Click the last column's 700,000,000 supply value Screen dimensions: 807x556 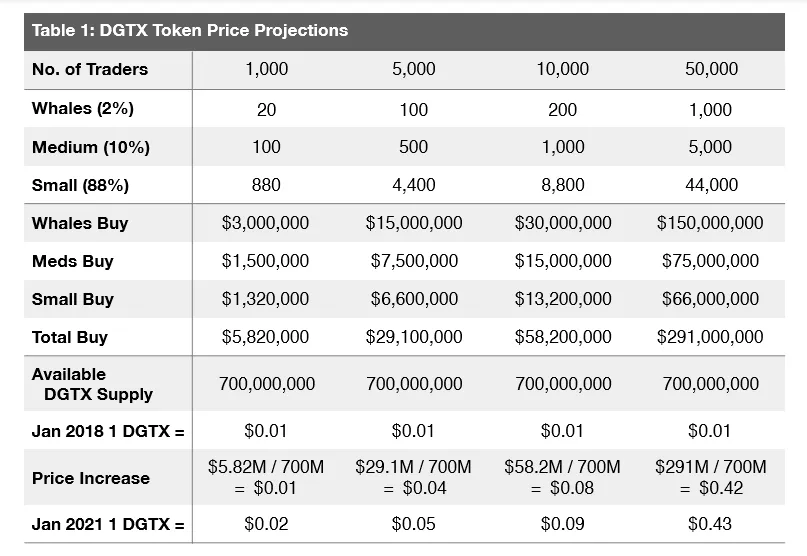coord(711,384)
